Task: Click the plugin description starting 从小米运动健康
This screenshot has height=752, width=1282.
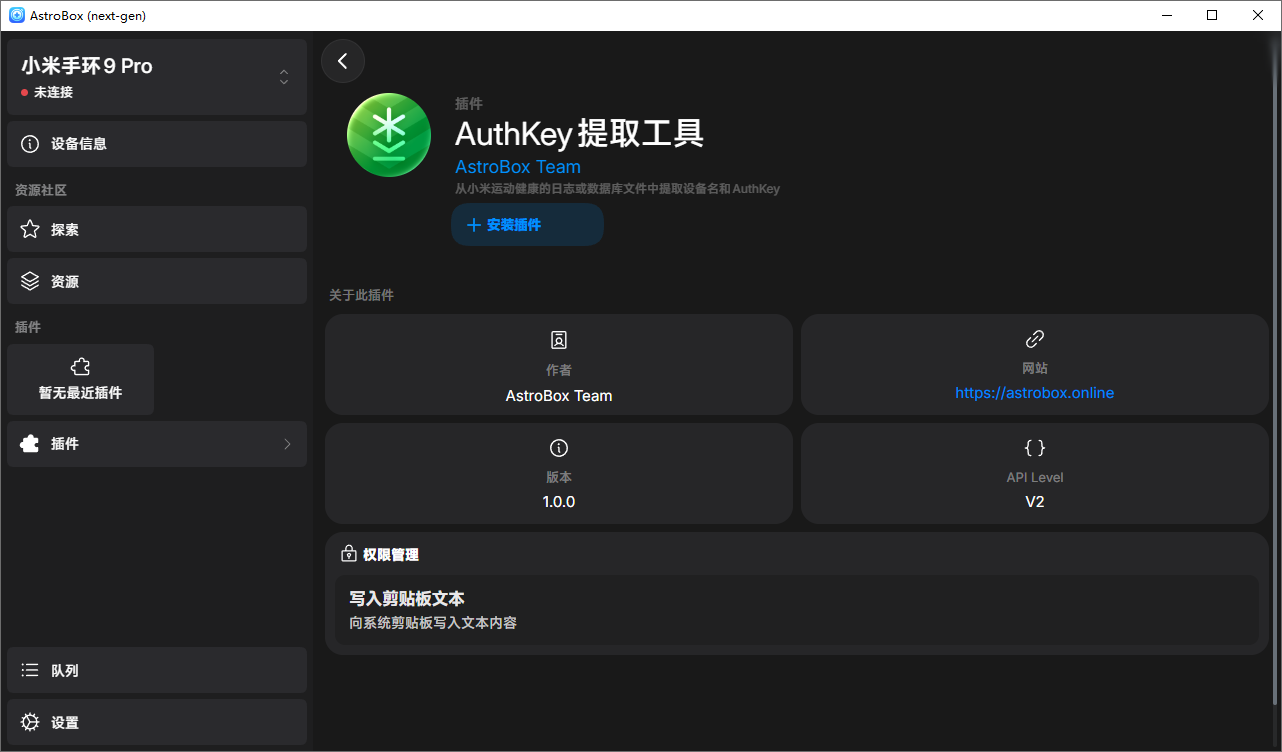Action: pos(617,188)
